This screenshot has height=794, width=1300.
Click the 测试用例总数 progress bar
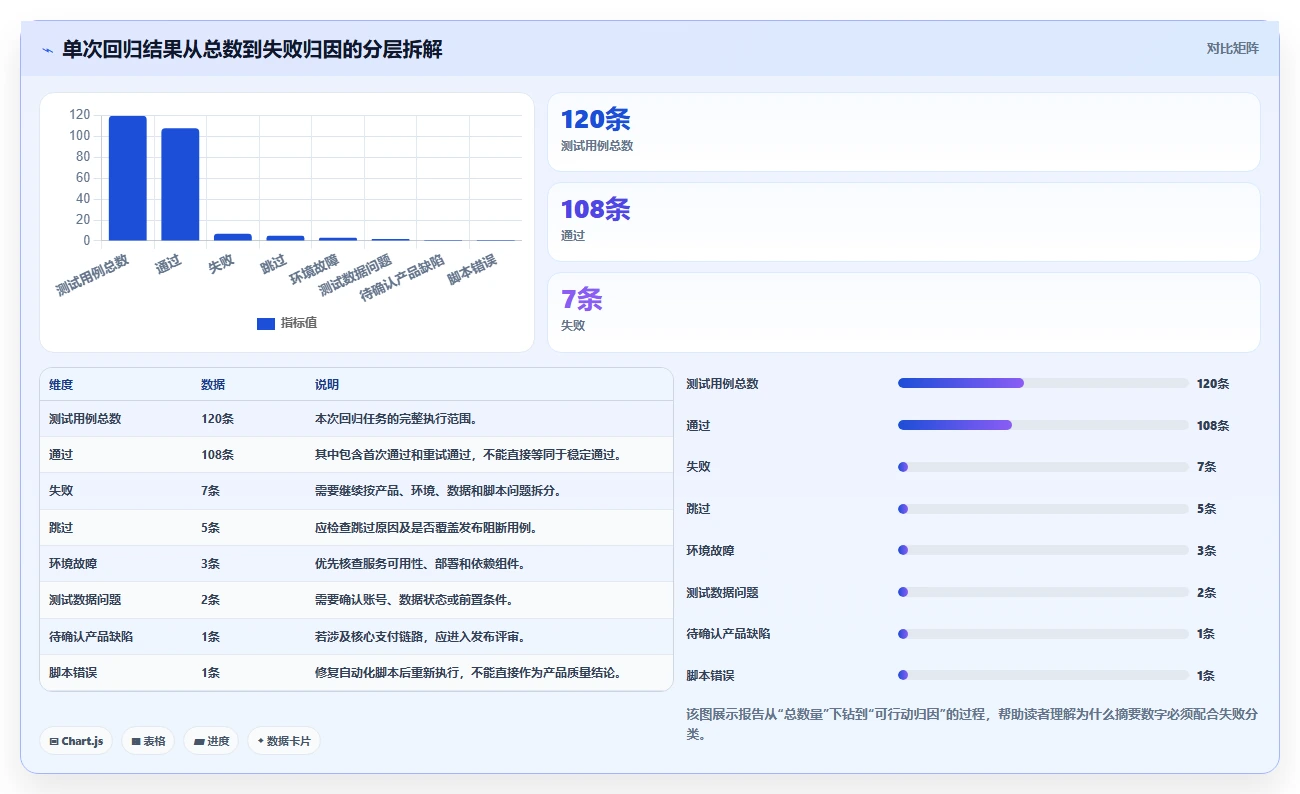coord(1043,383)
